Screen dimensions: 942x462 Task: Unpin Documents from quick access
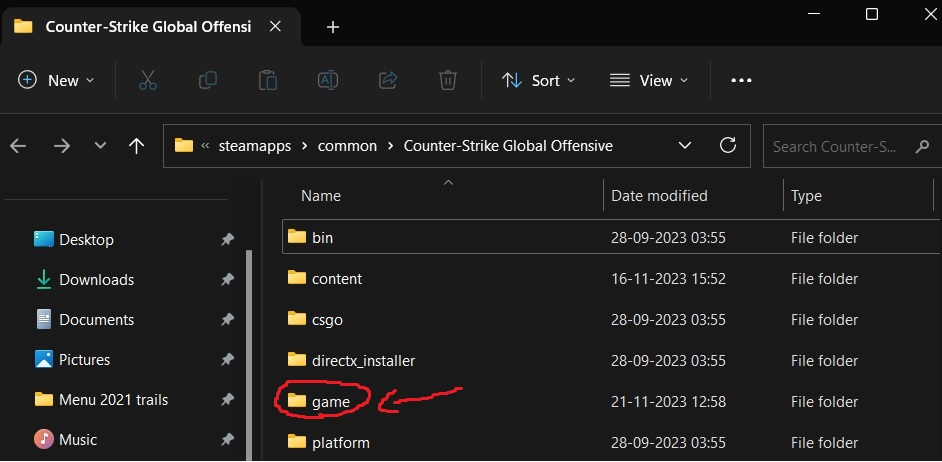[x=227, y=320]
